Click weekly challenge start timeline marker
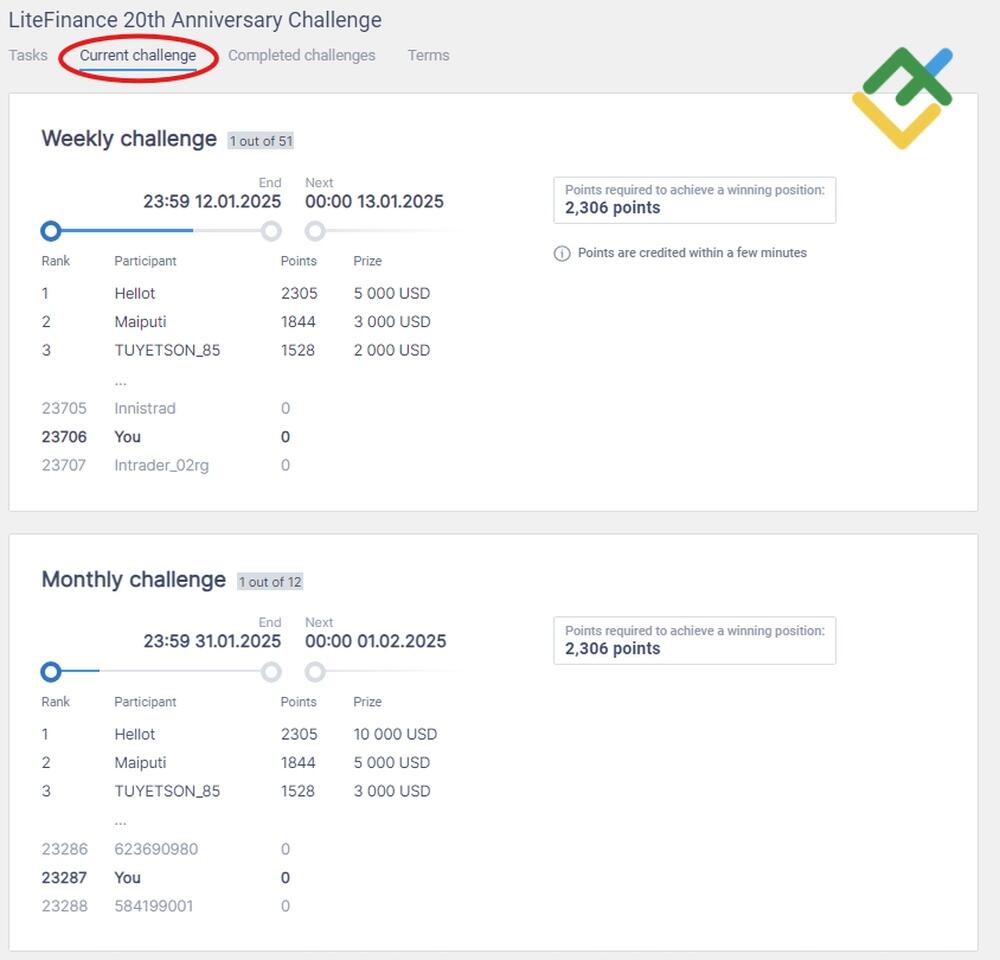The width and height of the screenshot is (1000, 960). [51, 231]
